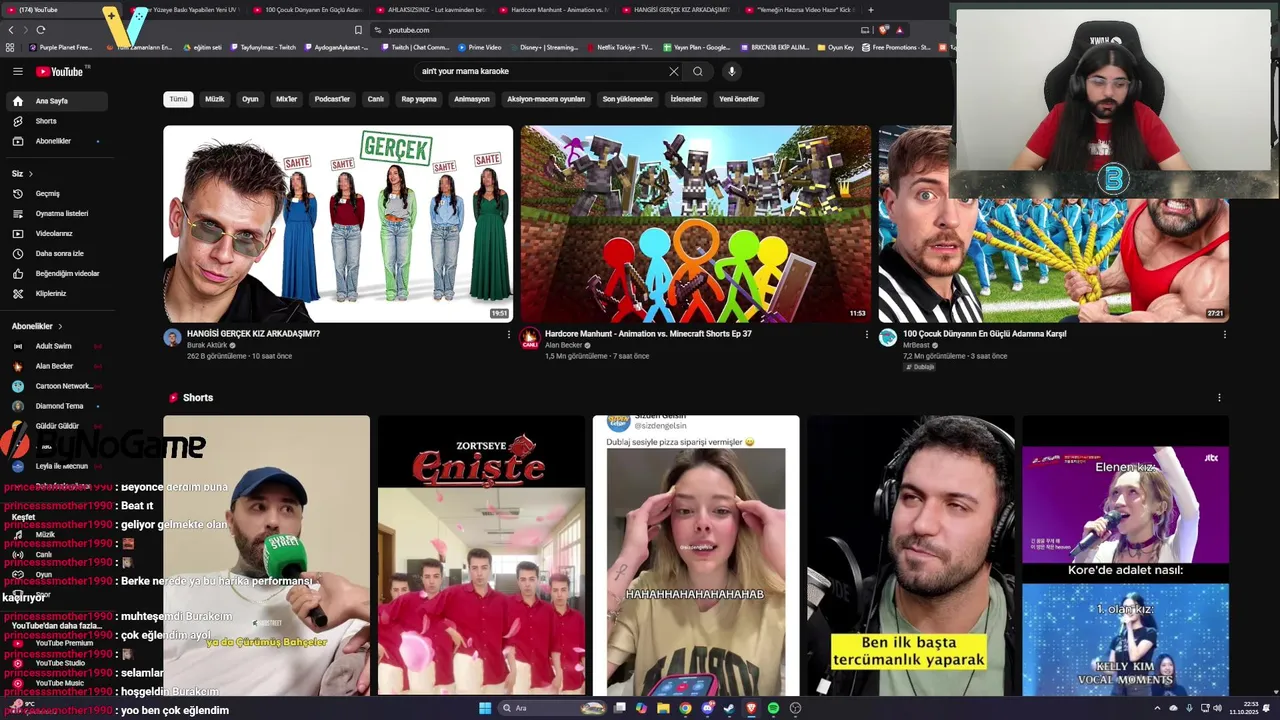This screenshot has width=1280, height=720.
Task: Open Beğendiğim videolar list
Action: click(56, 273)
